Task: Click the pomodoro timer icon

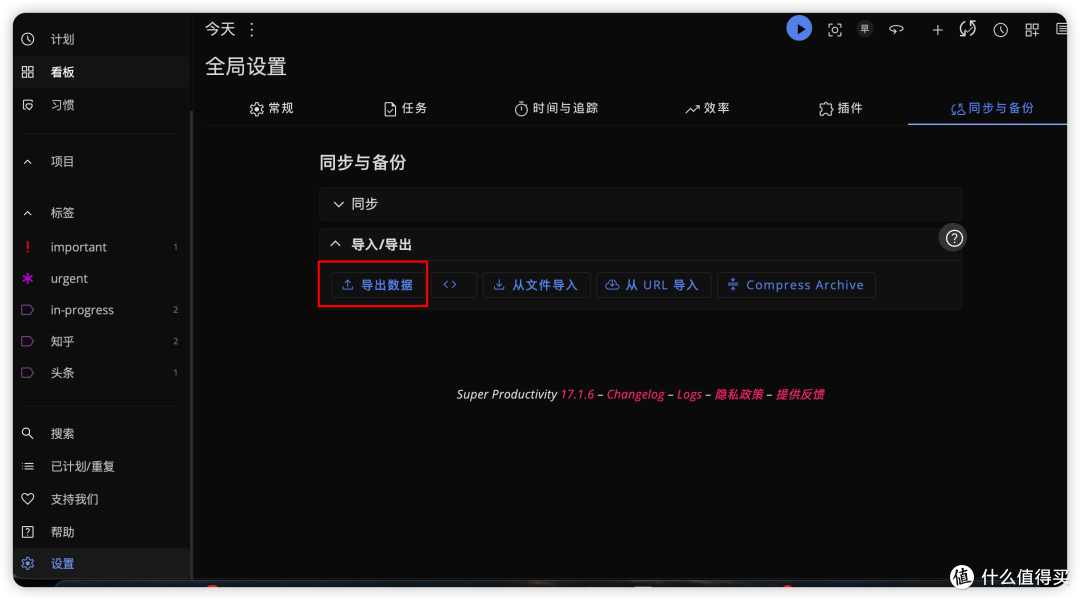Action: (x=864, y=29)
